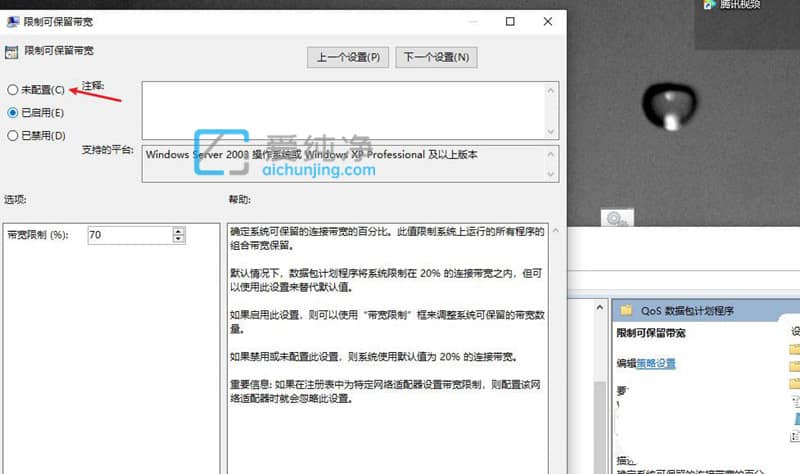Select the 已启用(E) radio button
The width and height of the screenshot is (800, 474).
tap(36, 112)
